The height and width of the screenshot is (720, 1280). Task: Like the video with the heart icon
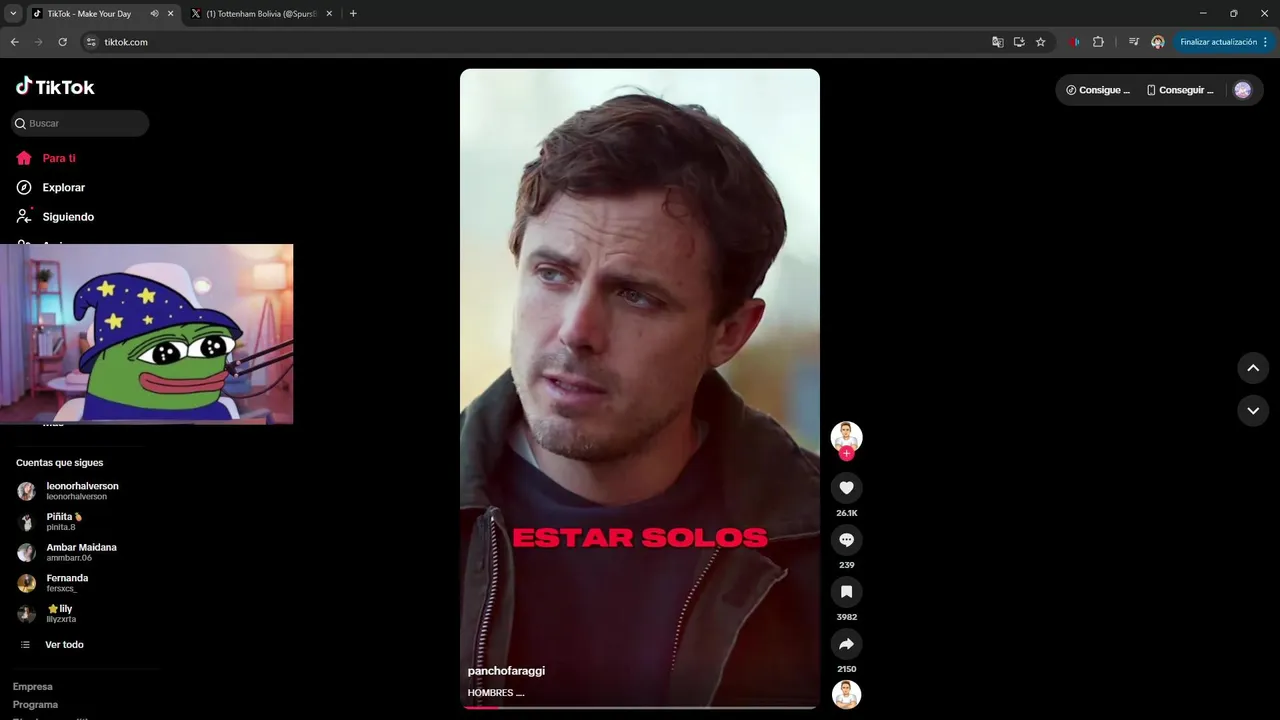(x=846, y=487)
